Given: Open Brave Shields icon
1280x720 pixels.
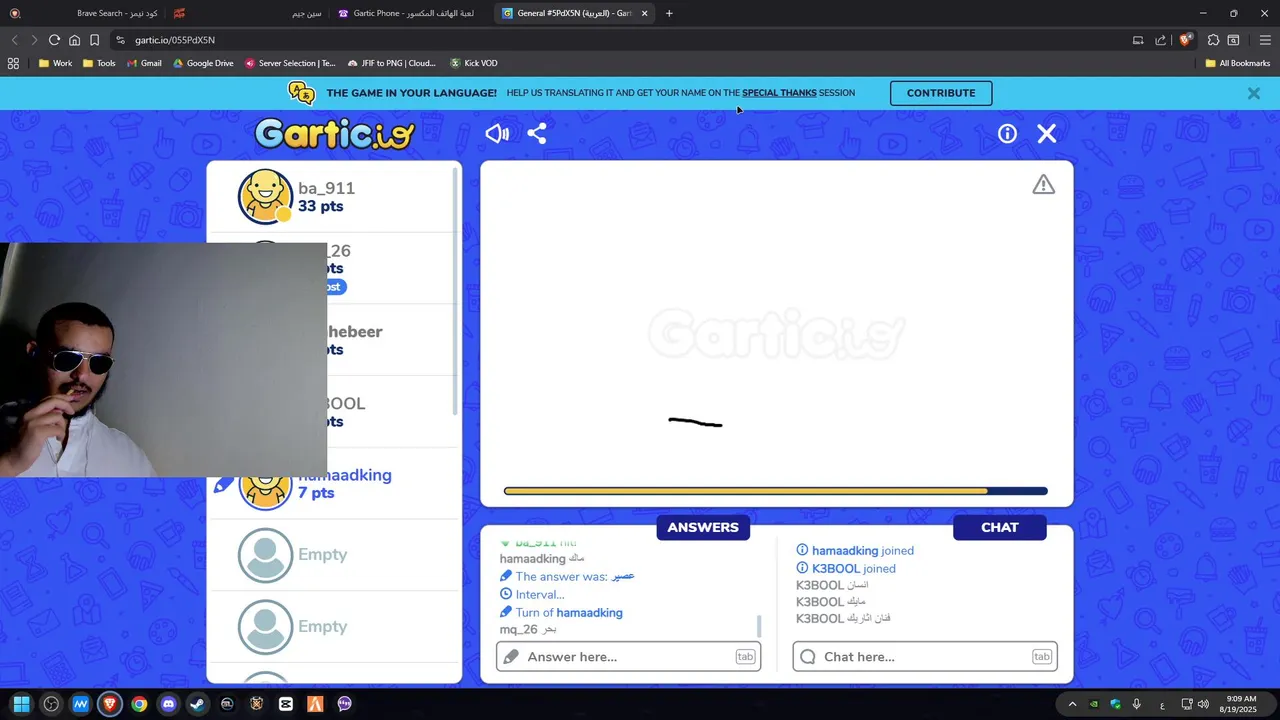Looking at the screenshot, I should (x=1186, y=40).
